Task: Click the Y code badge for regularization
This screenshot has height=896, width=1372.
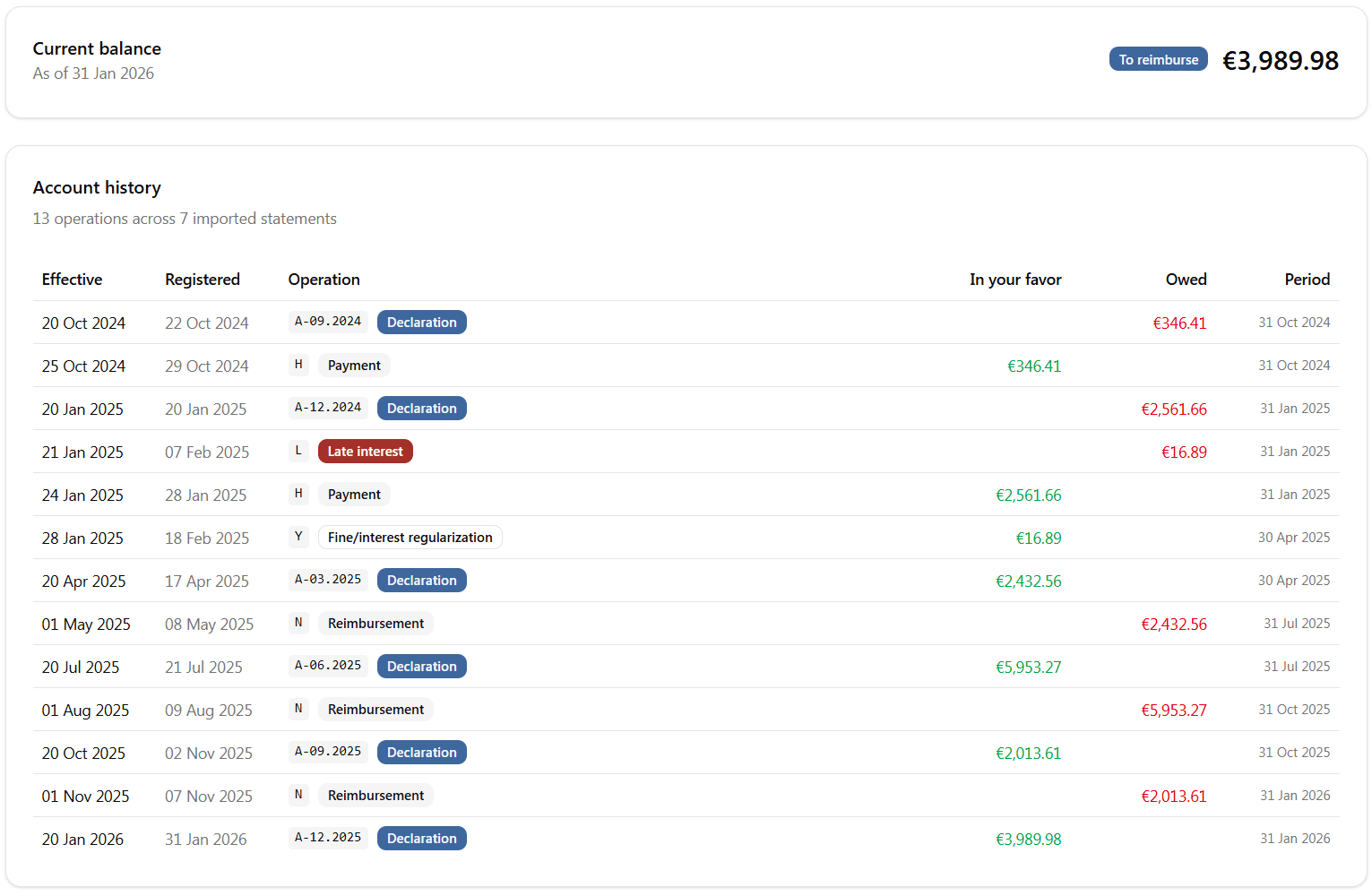Action: click(298, 537)
